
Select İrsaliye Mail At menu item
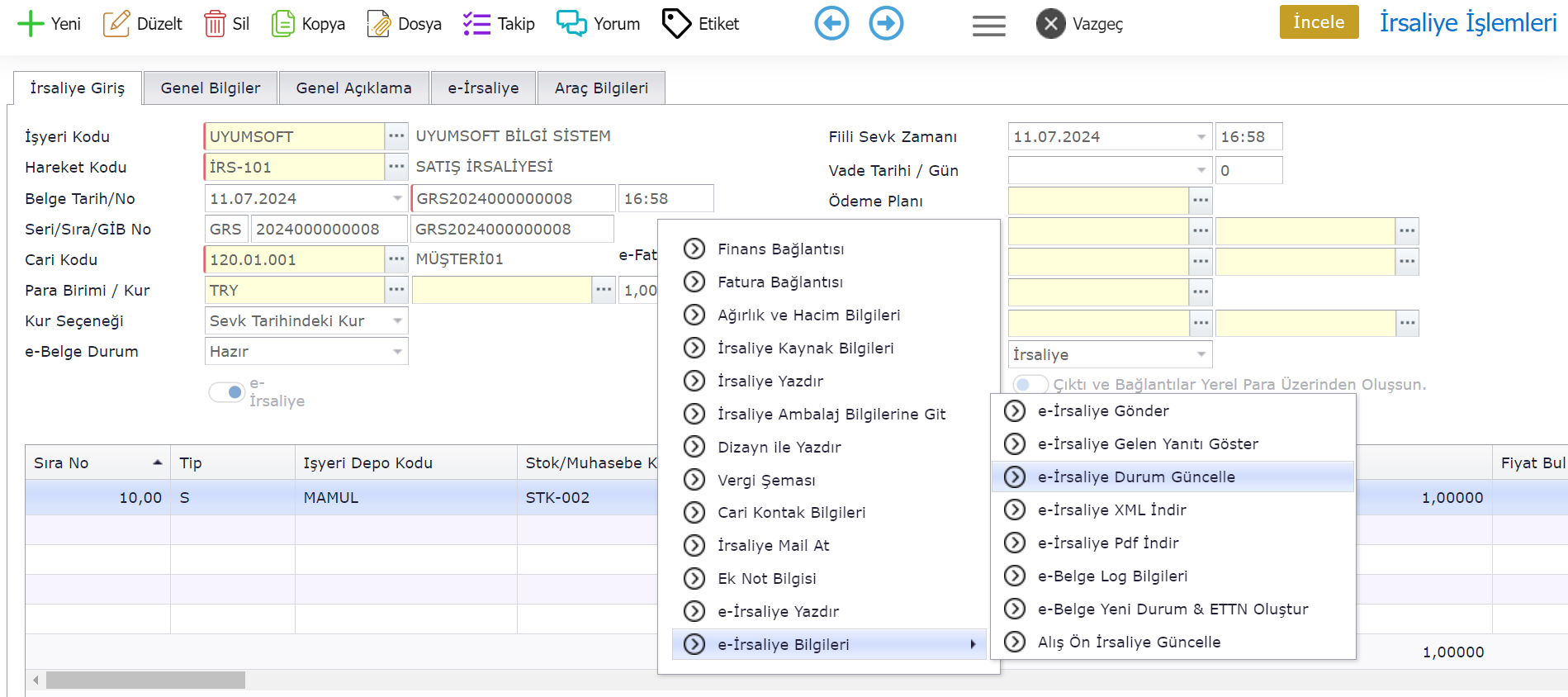coord(829,545)
